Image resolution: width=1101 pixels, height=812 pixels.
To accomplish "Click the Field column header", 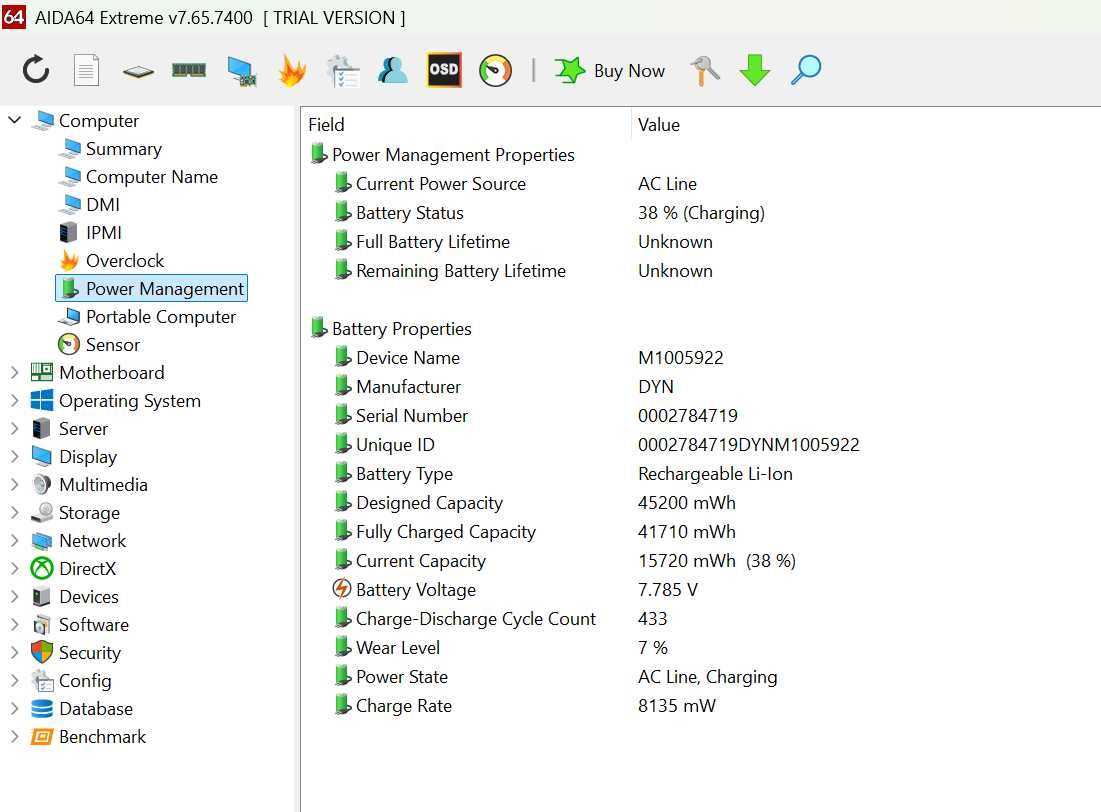I will tap(327, 125).
